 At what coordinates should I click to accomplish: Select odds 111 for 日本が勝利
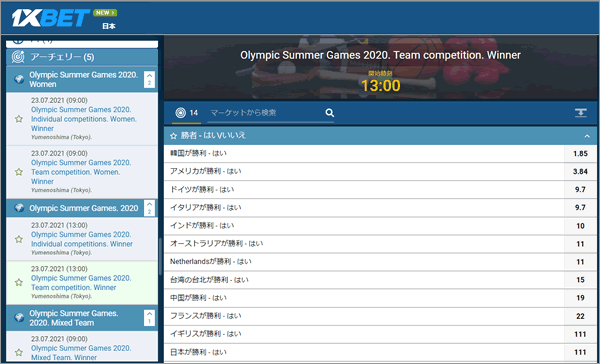[x=580, y=352]
